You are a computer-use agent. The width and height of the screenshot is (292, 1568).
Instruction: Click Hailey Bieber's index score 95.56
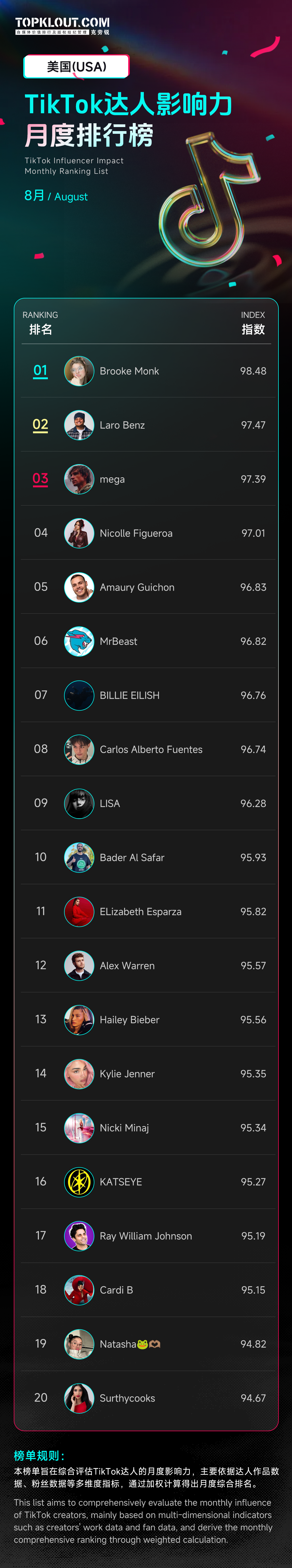253,1020
